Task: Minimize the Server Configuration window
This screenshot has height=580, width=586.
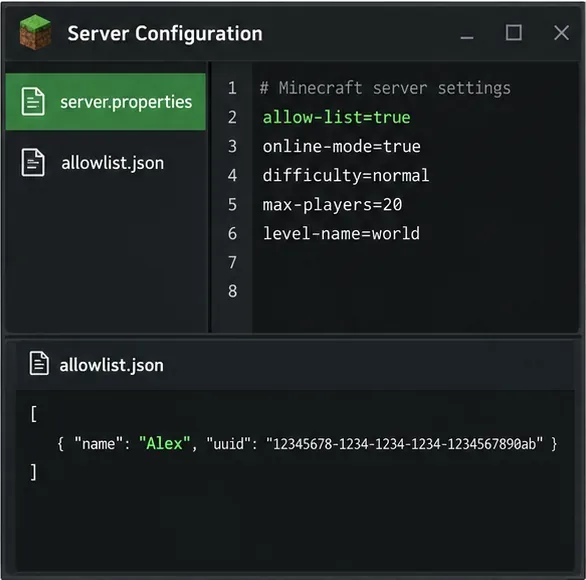Action: 467,37
